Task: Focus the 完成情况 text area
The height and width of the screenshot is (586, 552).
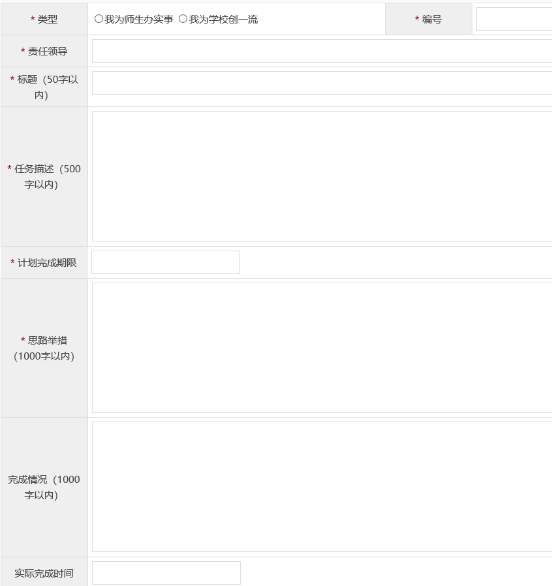Action: tap(322, 487)
